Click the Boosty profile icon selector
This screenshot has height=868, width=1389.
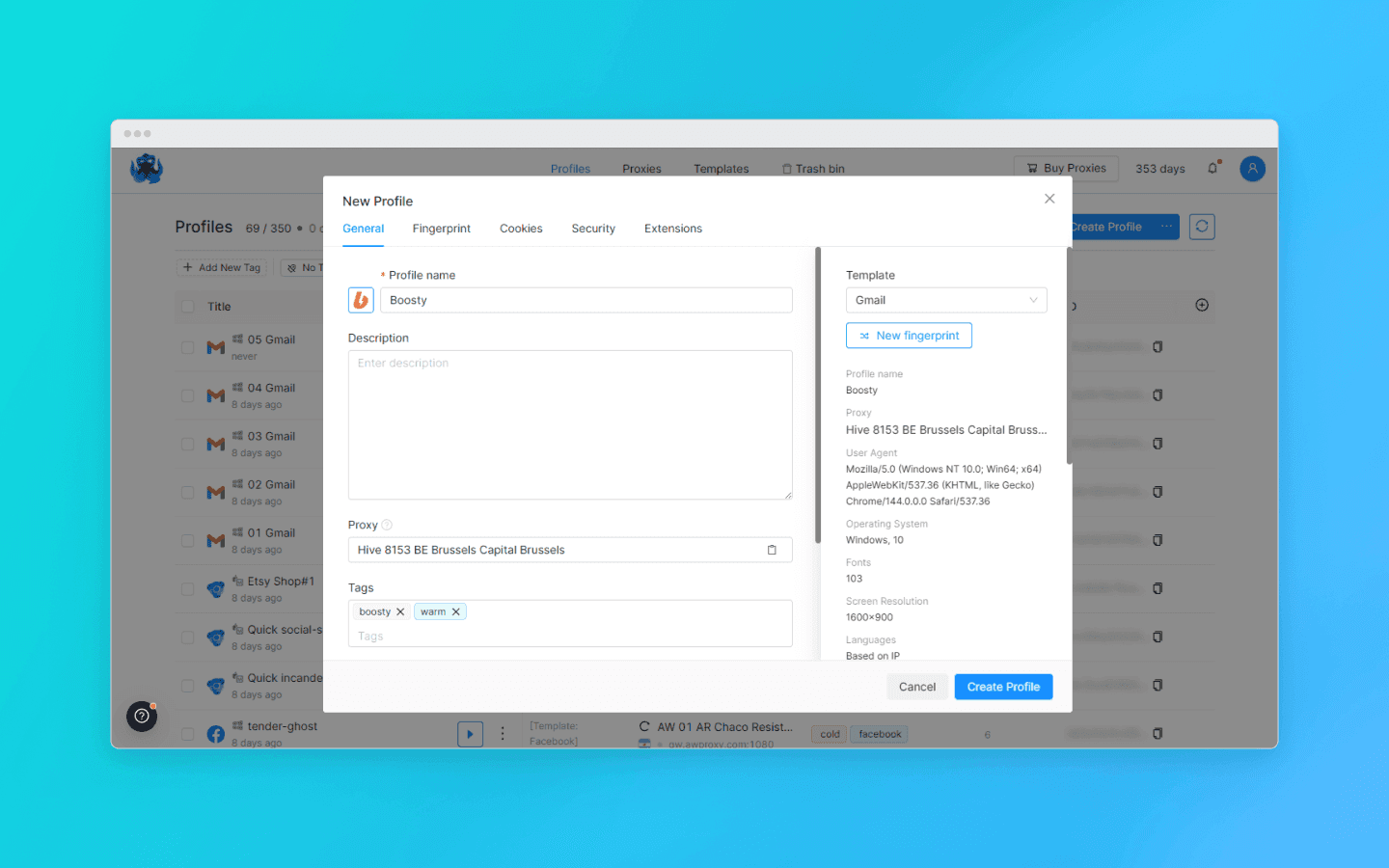point(361,300)
